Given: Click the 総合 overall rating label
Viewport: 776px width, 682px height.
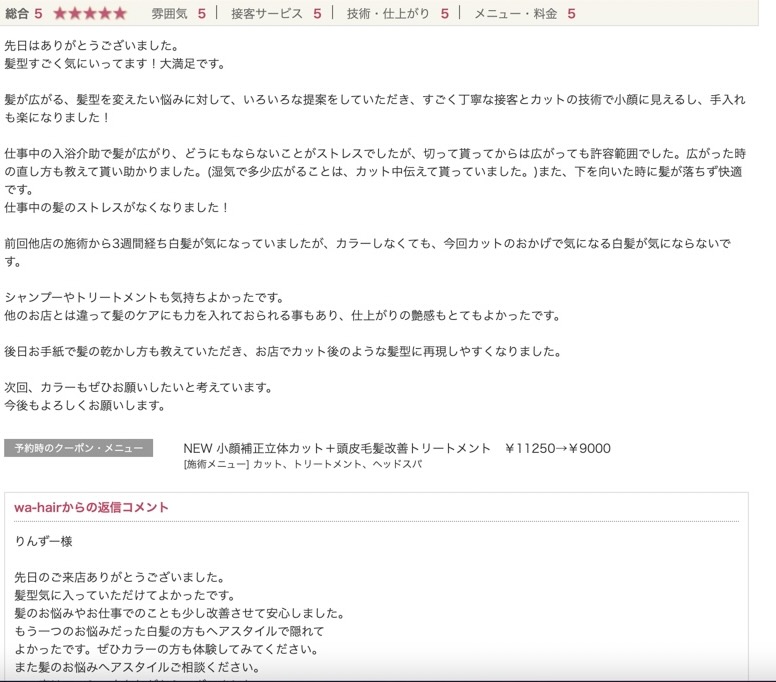Looking at the screenshot, I should coord(17,14).
